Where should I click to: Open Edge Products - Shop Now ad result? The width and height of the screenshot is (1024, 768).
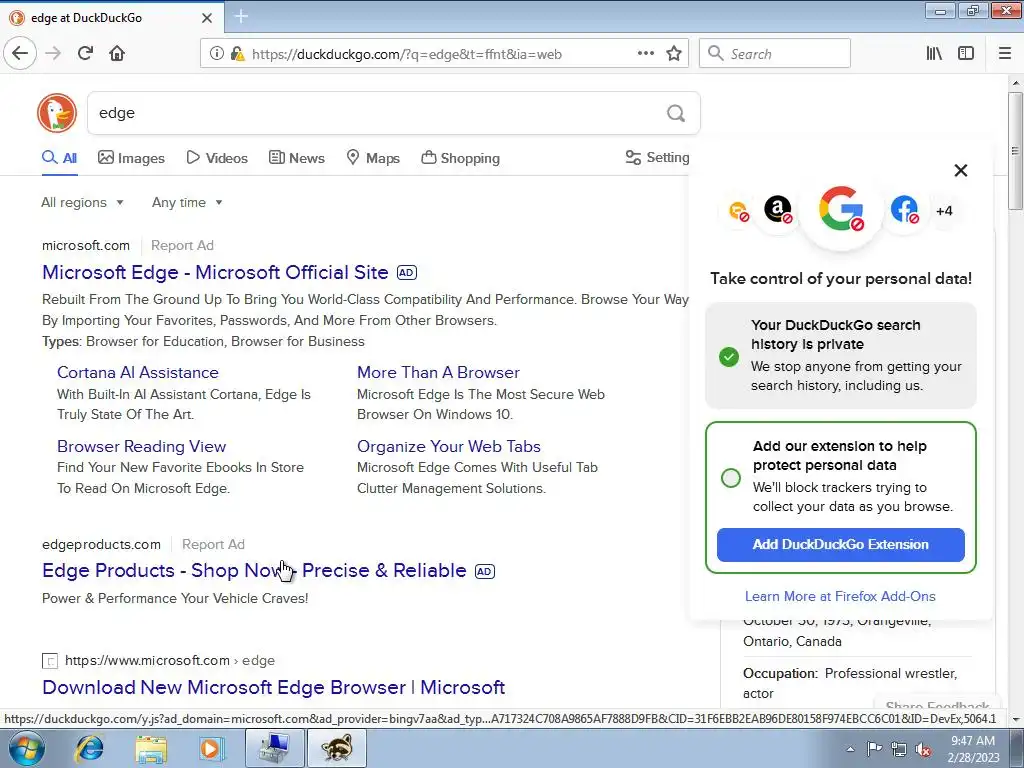point(254,570)
